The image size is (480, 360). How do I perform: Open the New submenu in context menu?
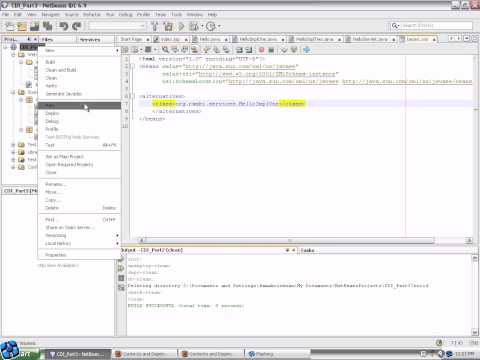click(x=79, y=50)
